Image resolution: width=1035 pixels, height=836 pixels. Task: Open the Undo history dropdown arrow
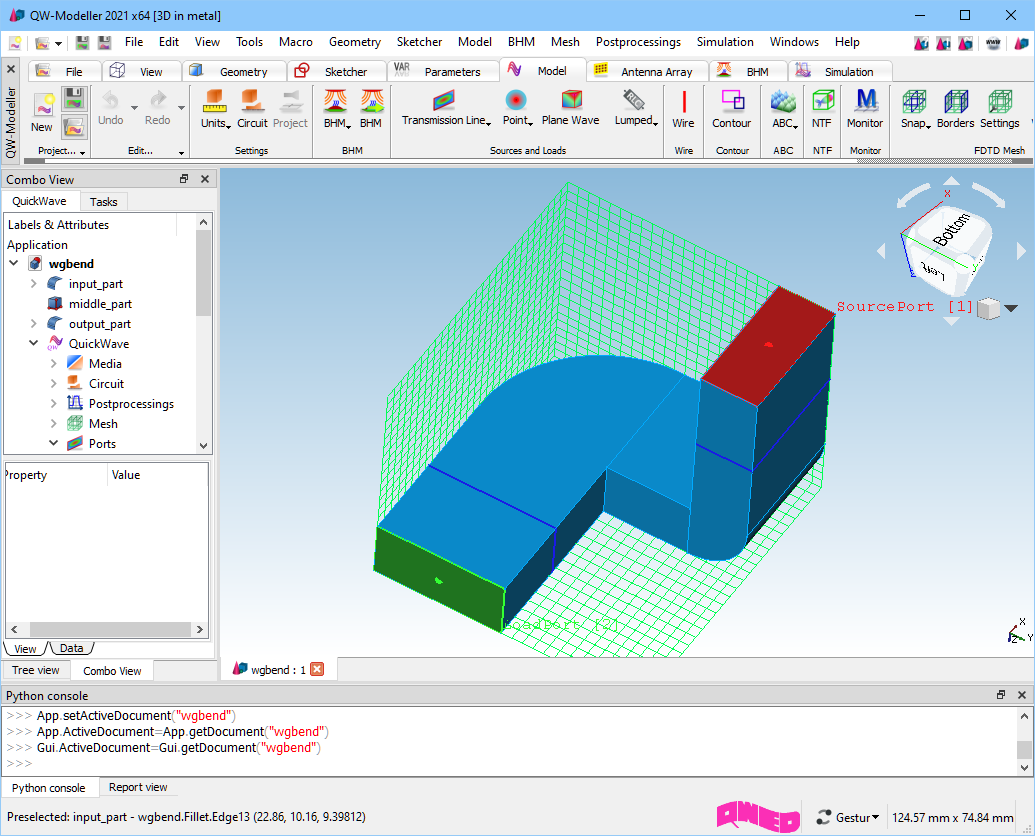tap(134, 108)
